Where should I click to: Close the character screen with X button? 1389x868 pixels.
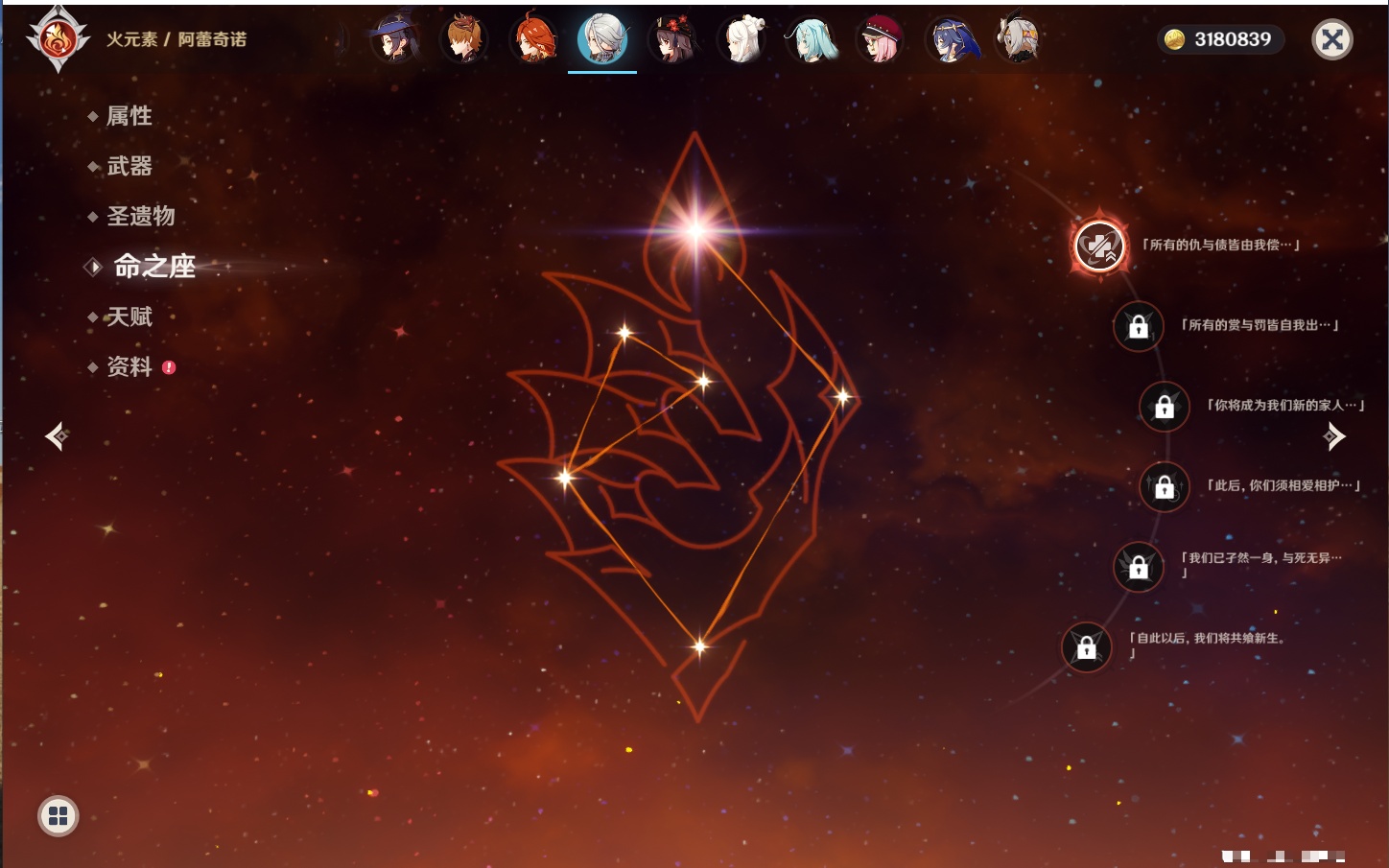(x=1332, y=40)
